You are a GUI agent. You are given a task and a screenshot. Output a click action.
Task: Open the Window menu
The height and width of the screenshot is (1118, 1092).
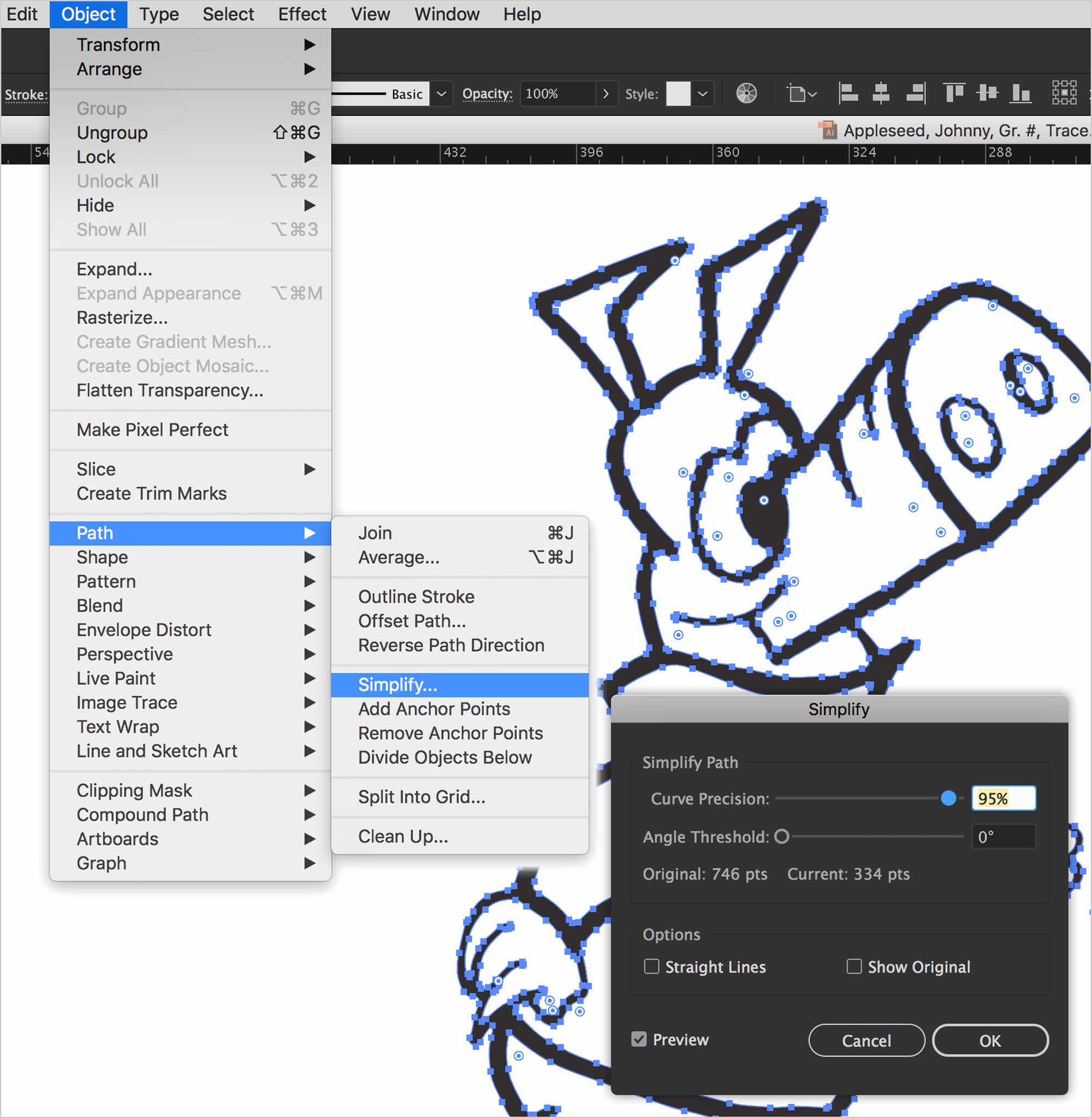[x=447, y=14]
